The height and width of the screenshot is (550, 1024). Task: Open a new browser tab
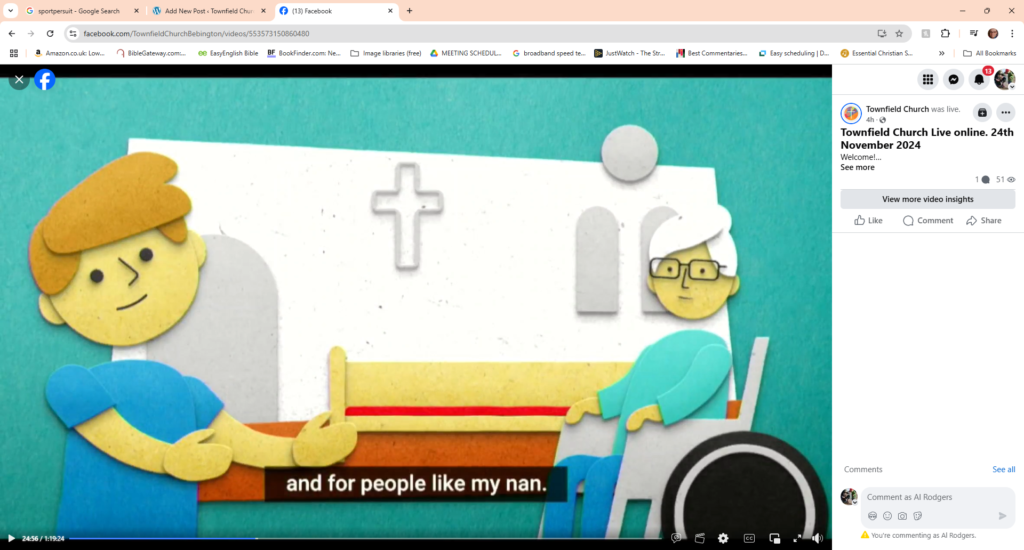[x=409, y=11]
